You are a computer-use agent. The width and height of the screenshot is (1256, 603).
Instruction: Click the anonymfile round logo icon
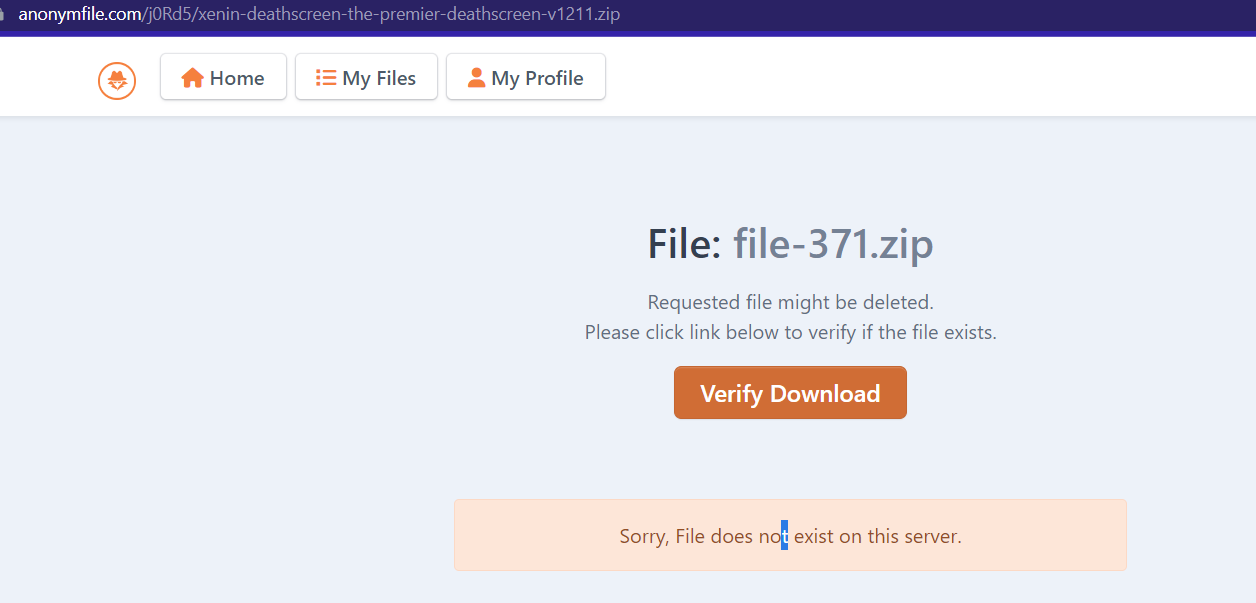(x=117, y=80)
